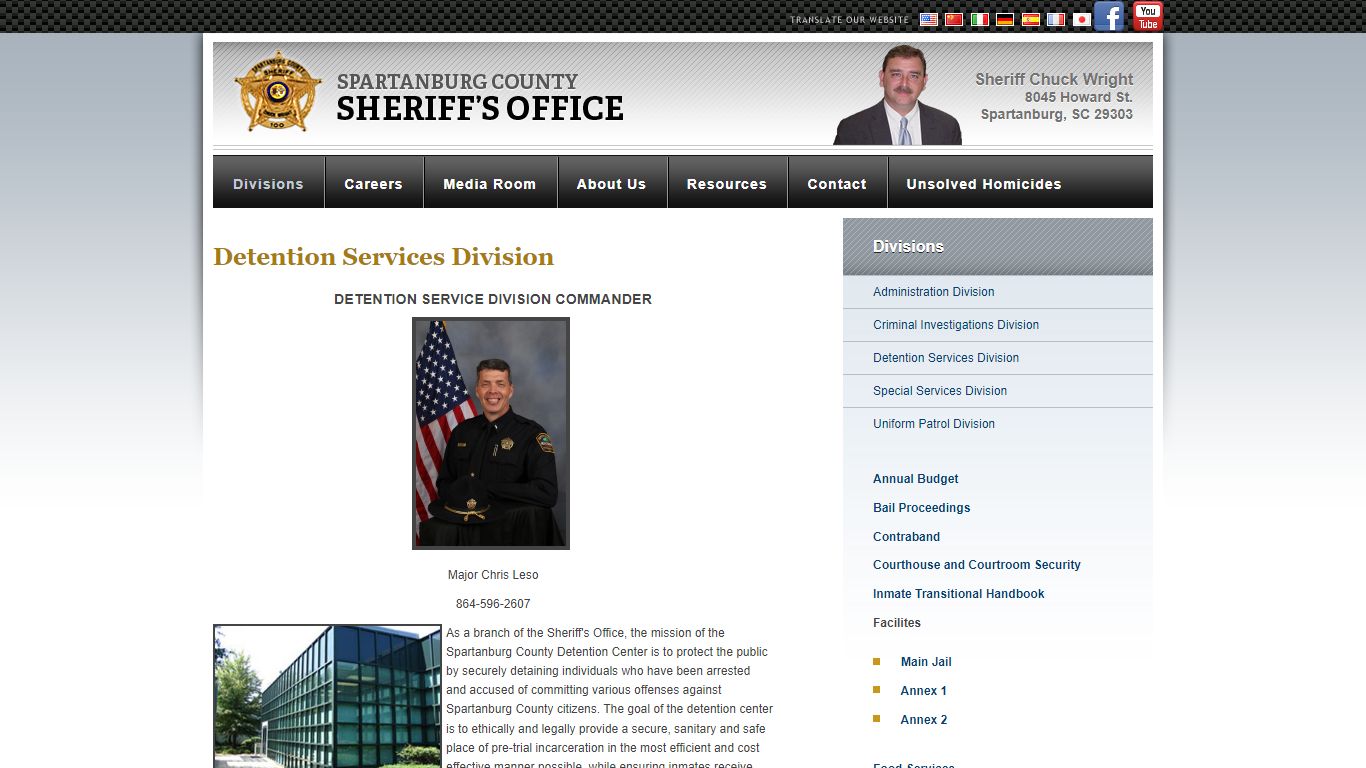Click the gold sheriff badge logo
This screenshot has height=768, width=1366.
(278, 92)
